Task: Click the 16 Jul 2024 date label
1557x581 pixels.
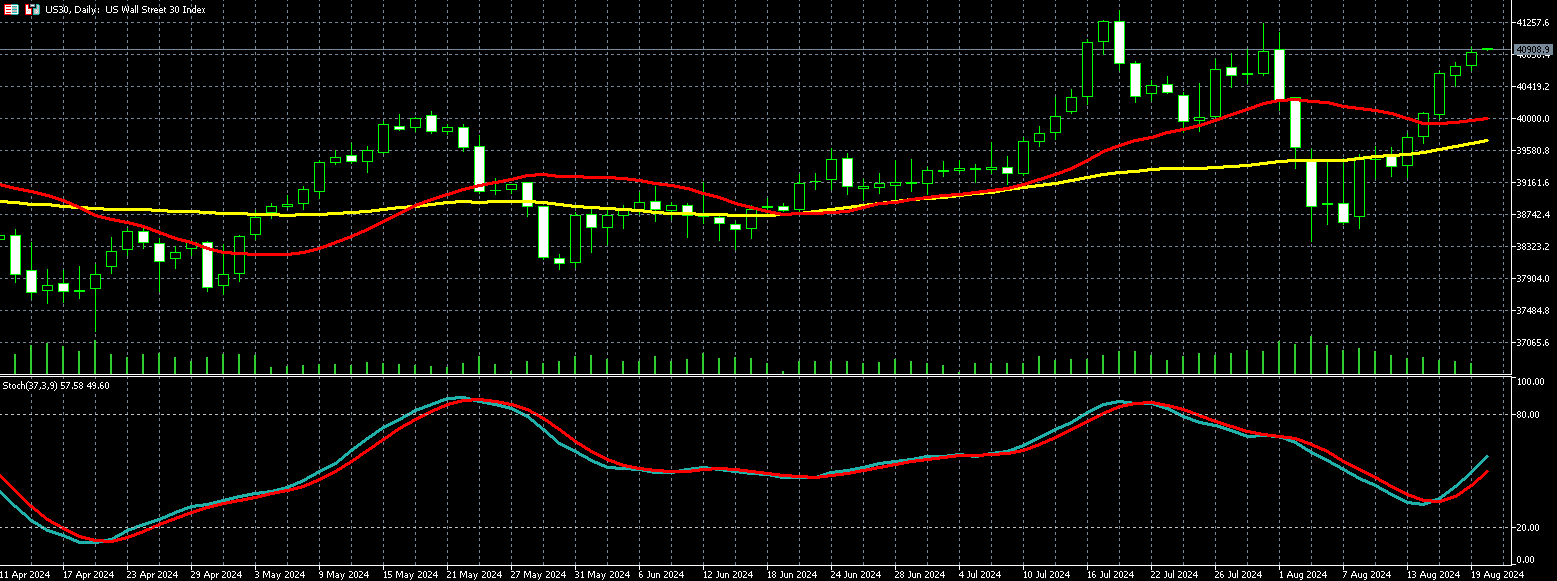Action: (x=1110, y=575)
